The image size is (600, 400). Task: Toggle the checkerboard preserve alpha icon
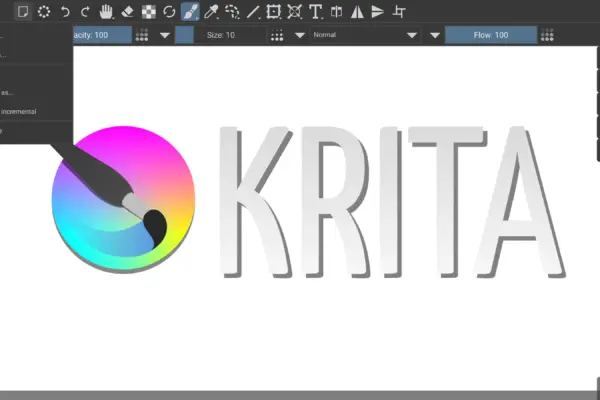click(148, 12)
